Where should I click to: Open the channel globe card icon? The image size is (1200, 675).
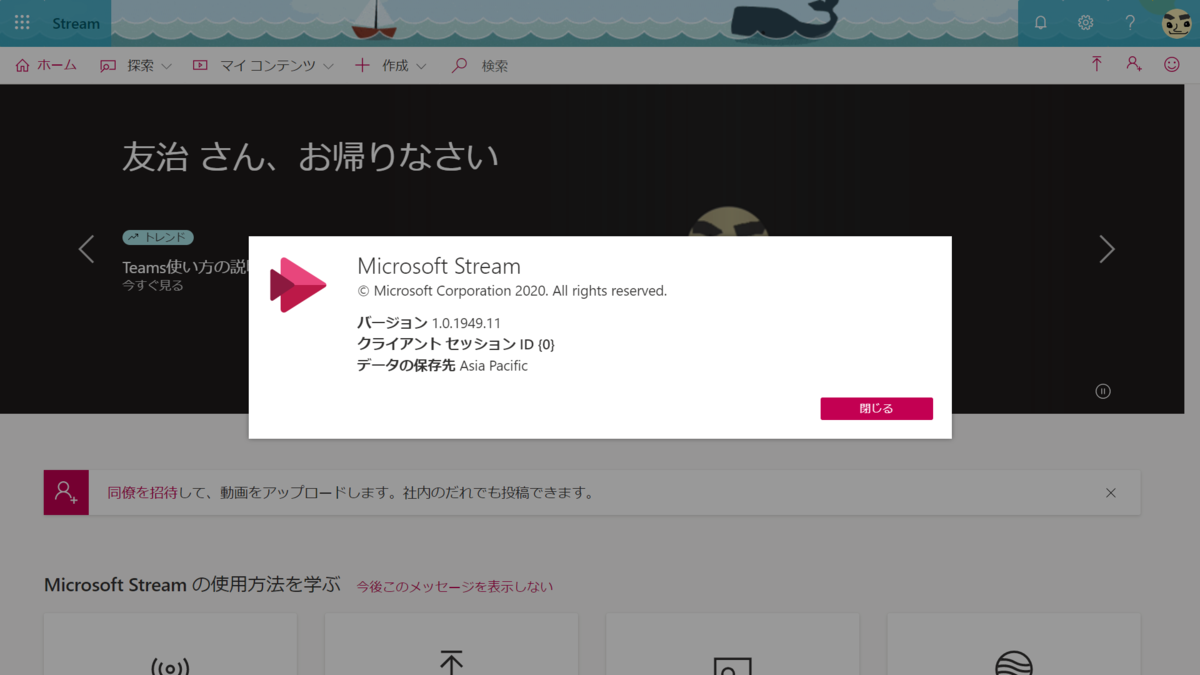(1014, 663)
